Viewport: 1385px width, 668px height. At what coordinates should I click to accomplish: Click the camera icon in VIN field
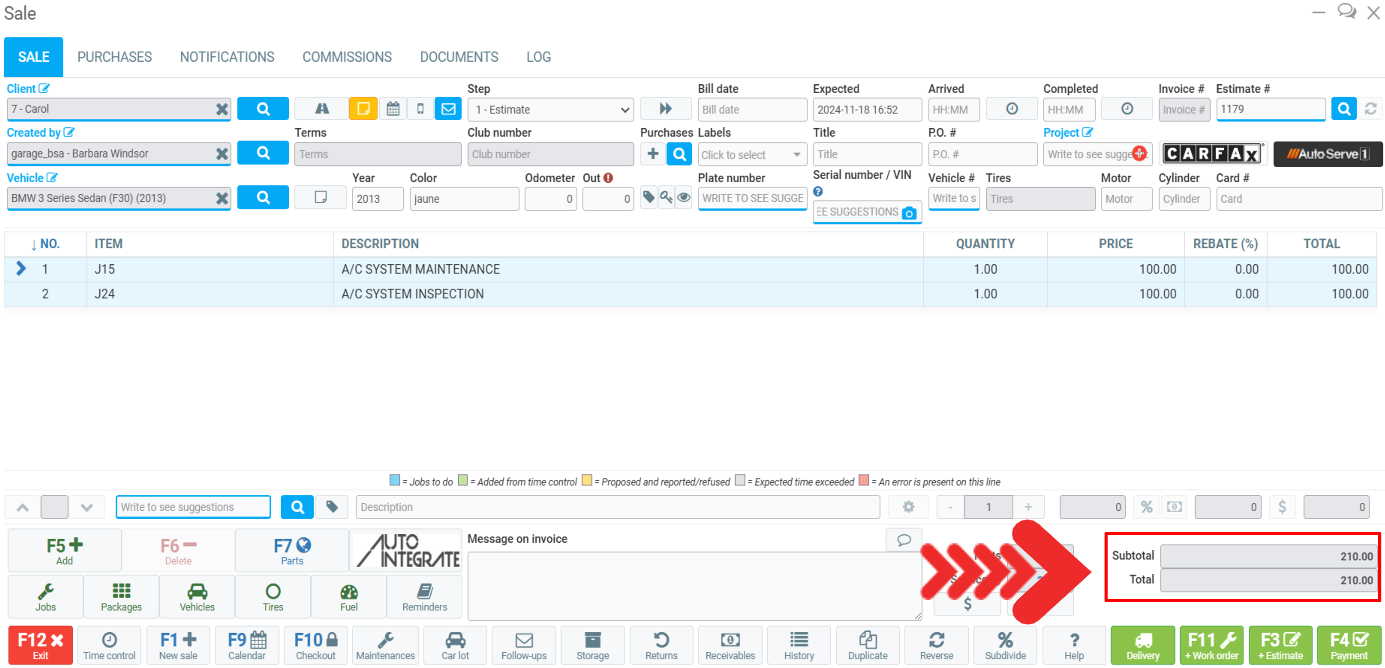908,213
